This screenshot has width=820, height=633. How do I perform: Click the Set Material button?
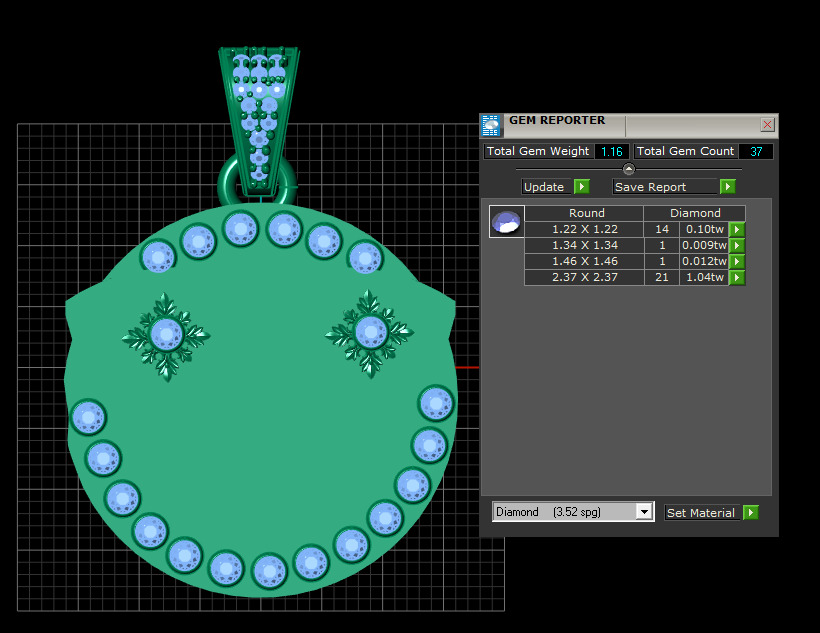click(x=701, y=513)
